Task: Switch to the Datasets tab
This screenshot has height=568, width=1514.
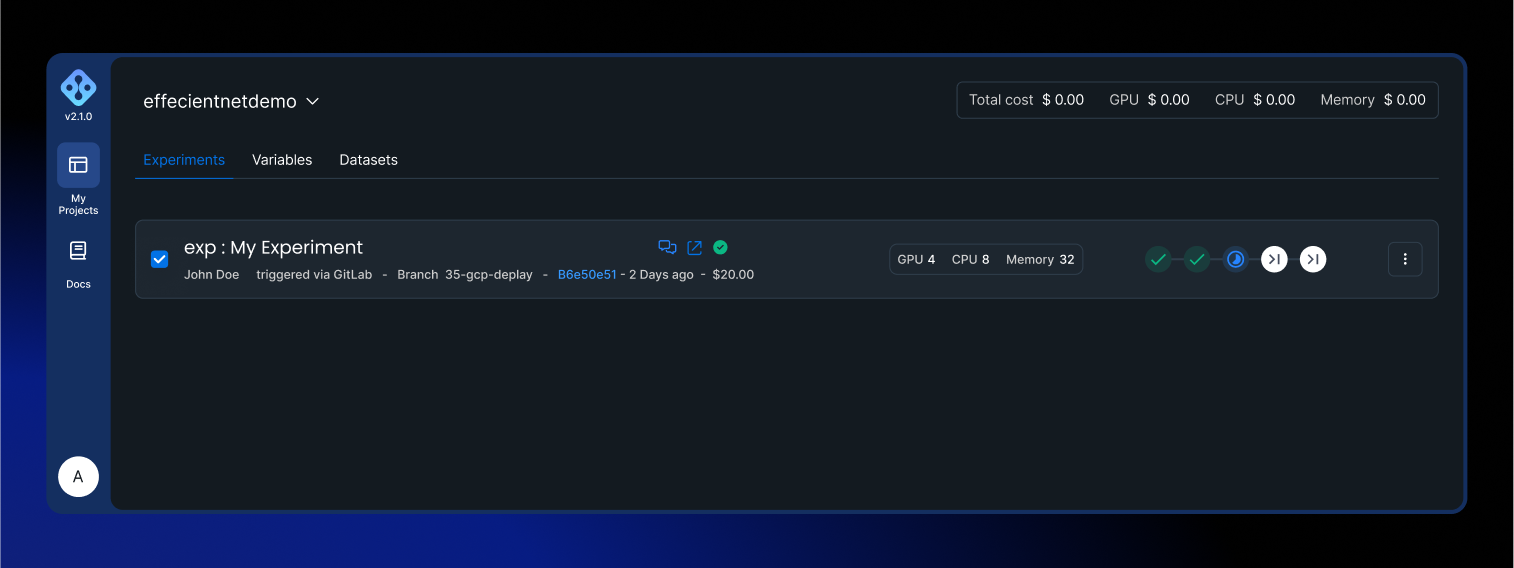Action: 368,160
